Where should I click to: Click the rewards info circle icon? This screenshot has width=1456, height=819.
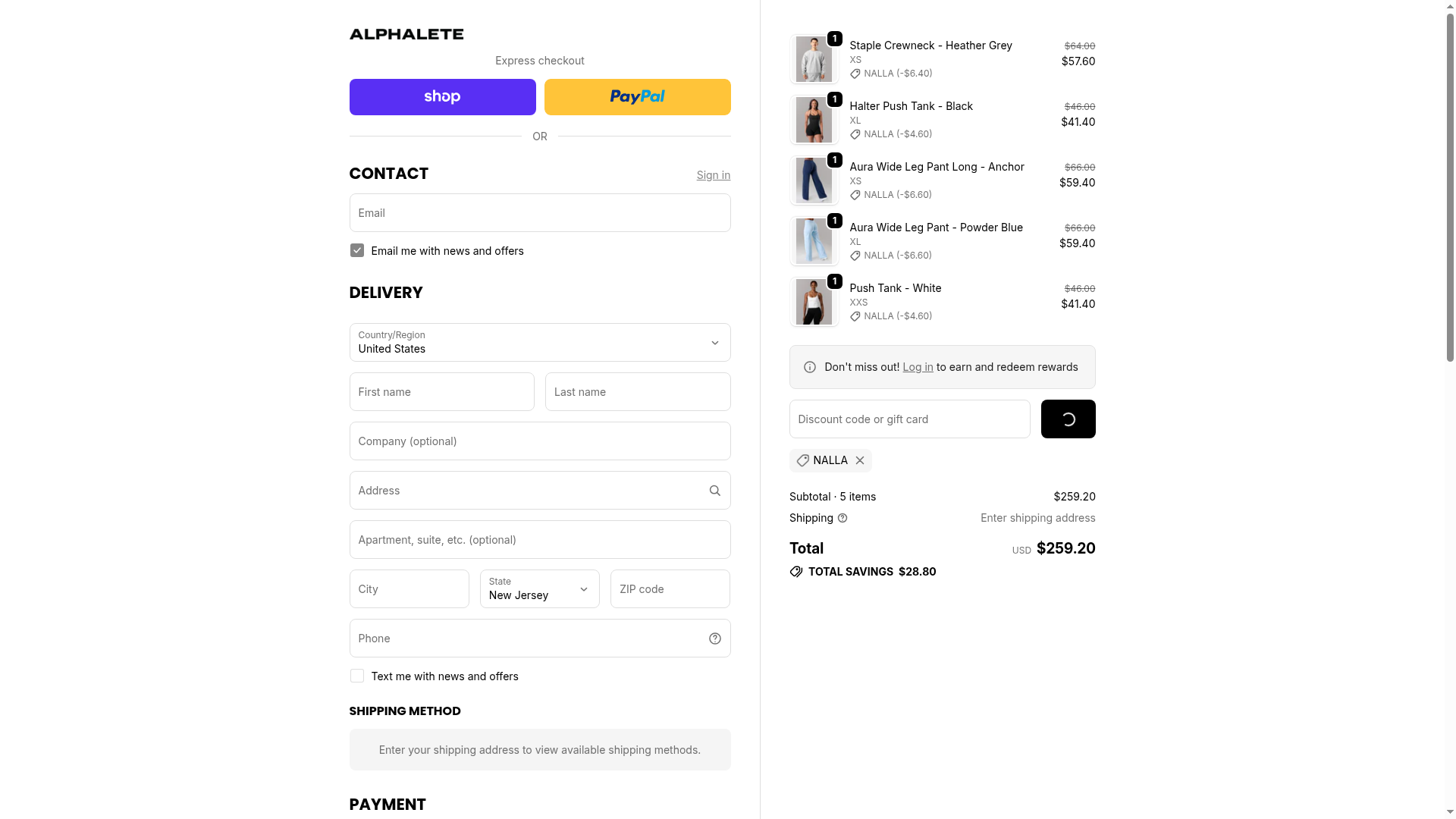click(810, 367)
